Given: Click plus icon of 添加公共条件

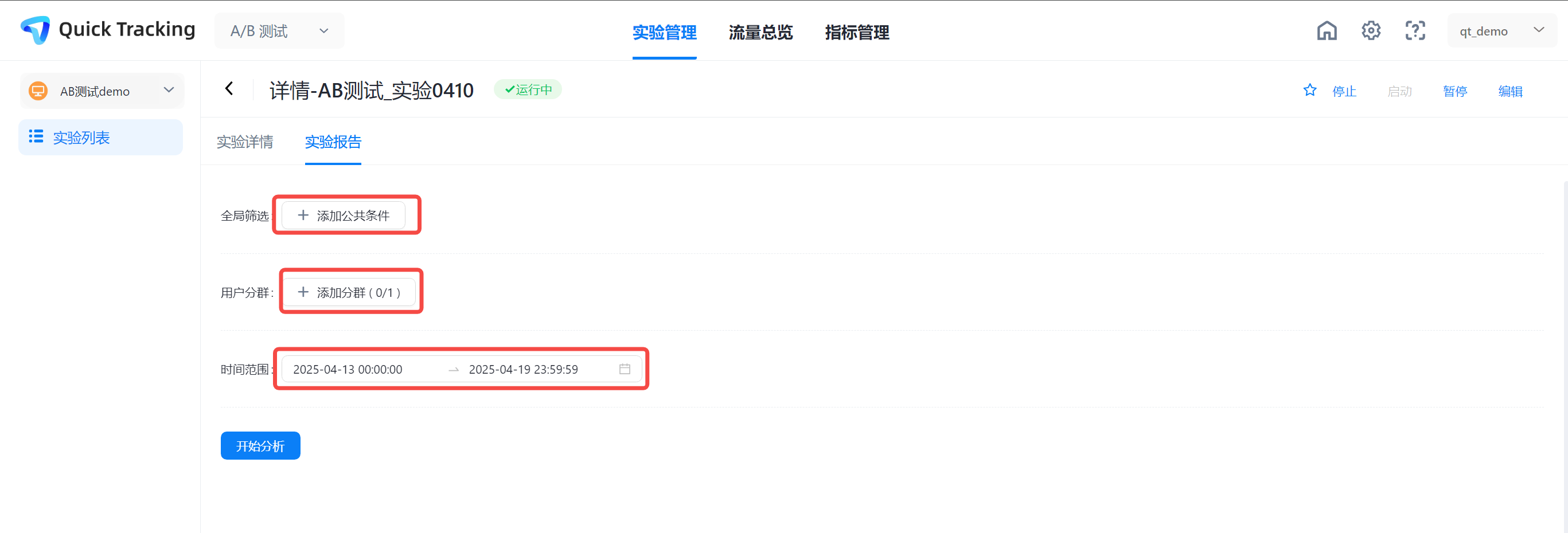Looking at the screenshot, I should 302,215.
